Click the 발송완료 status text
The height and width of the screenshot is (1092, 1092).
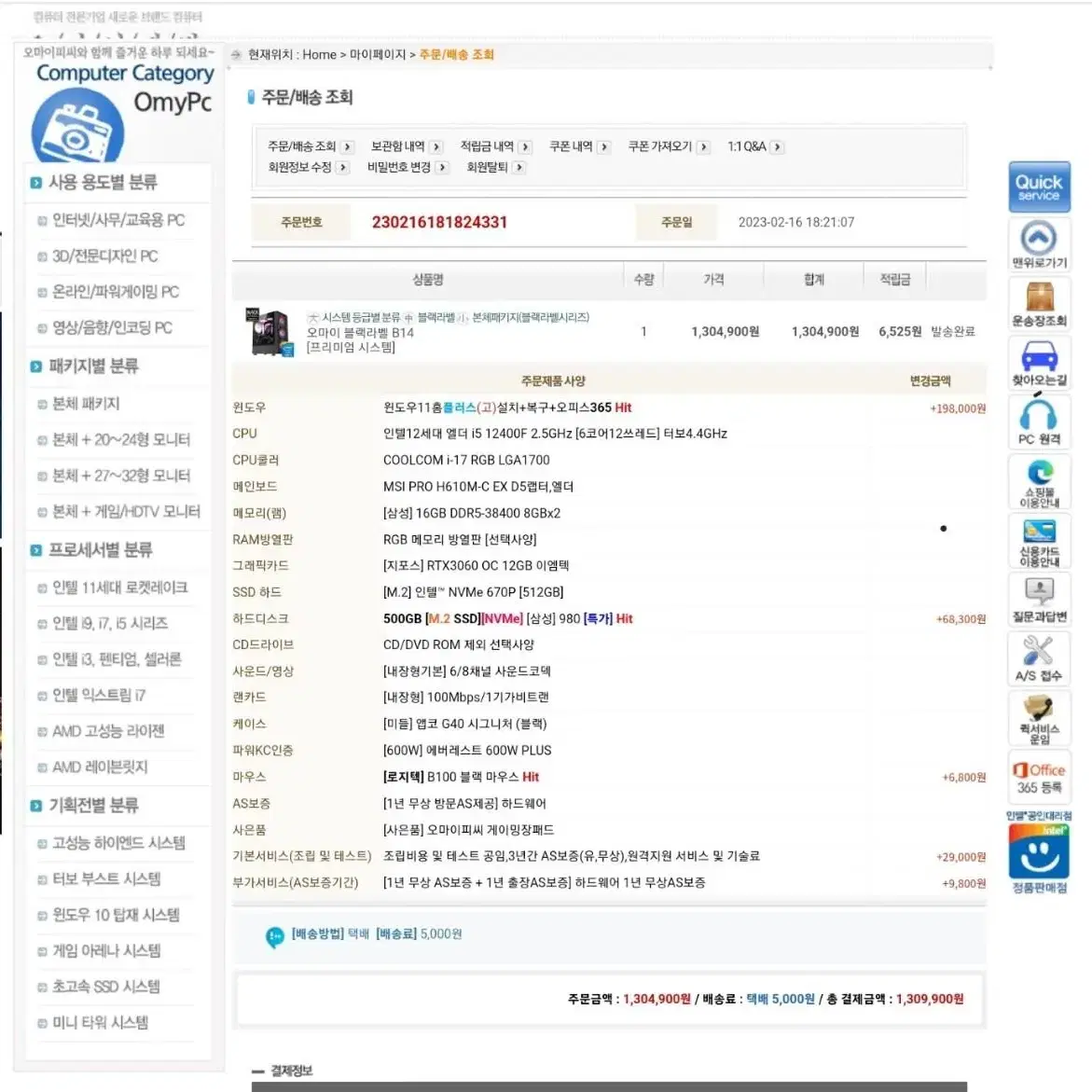[953, 331]
